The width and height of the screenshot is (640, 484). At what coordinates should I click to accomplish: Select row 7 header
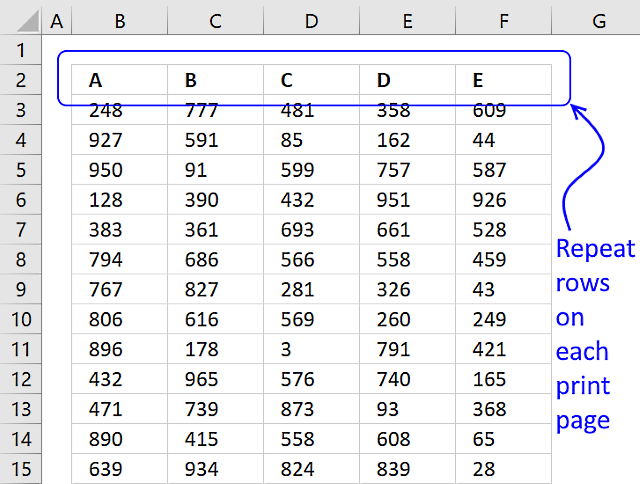(x=21, y=229)
